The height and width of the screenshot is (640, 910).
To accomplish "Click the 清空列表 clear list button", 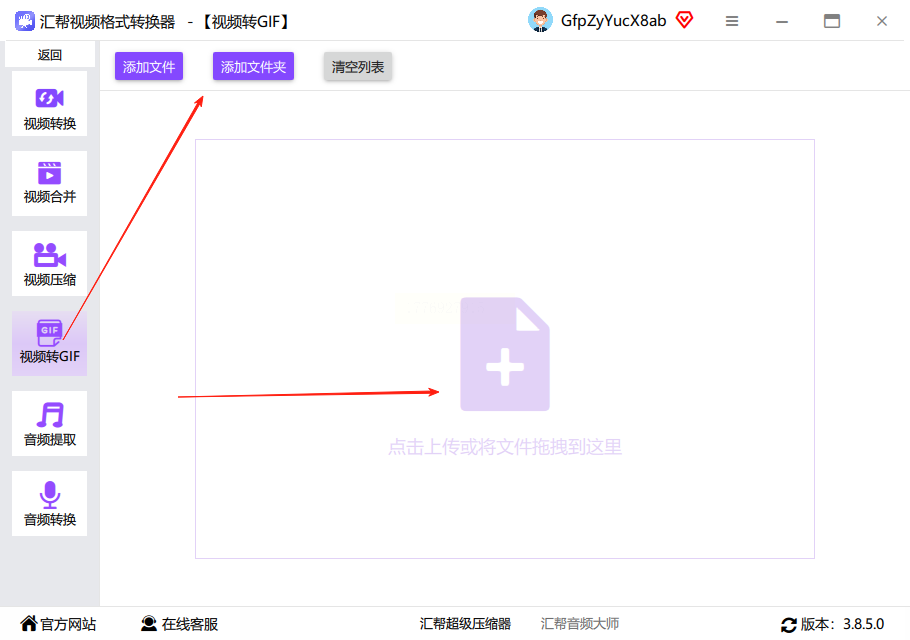I will tap(358, 67).
